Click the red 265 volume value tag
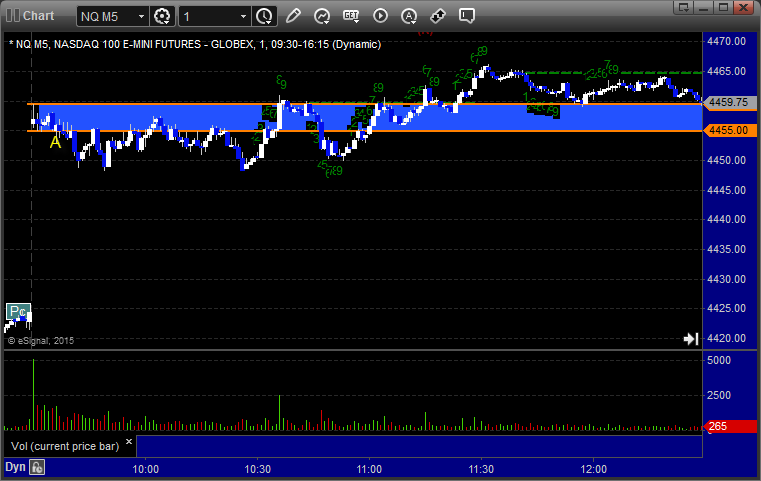 pyautogui.click(x=730, y=426)
